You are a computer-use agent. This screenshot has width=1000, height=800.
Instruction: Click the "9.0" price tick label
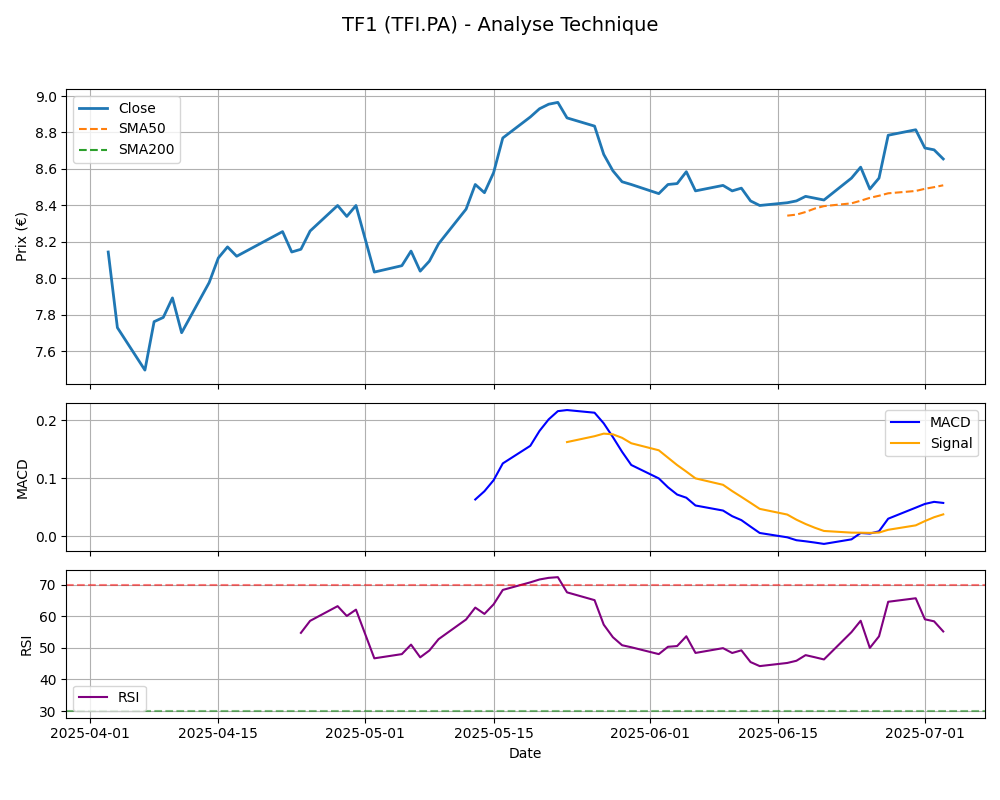[x=49, y=97]
